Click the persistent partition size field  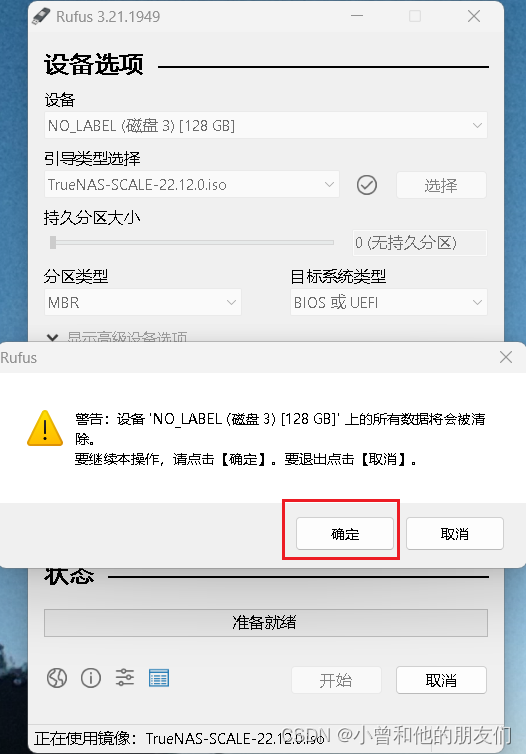pos(420,243)
